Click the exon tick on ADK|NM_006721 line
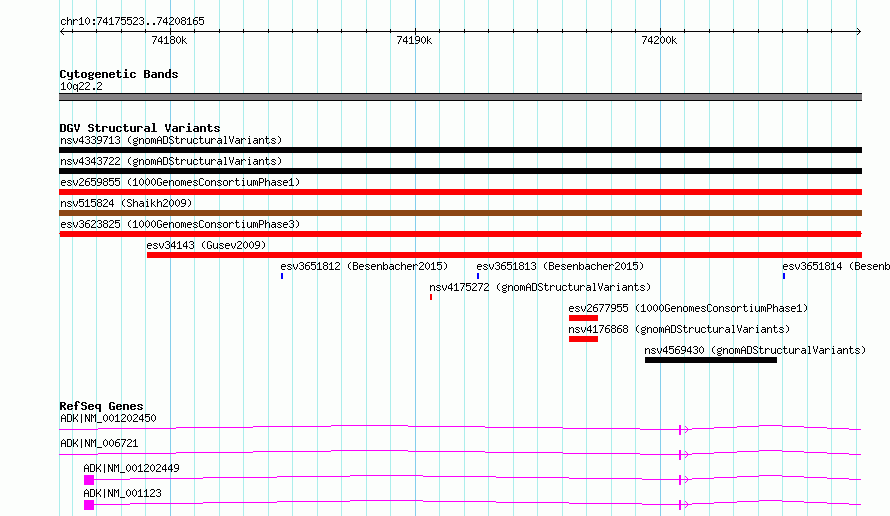The image size is (890, 516). tap(680, 455)
